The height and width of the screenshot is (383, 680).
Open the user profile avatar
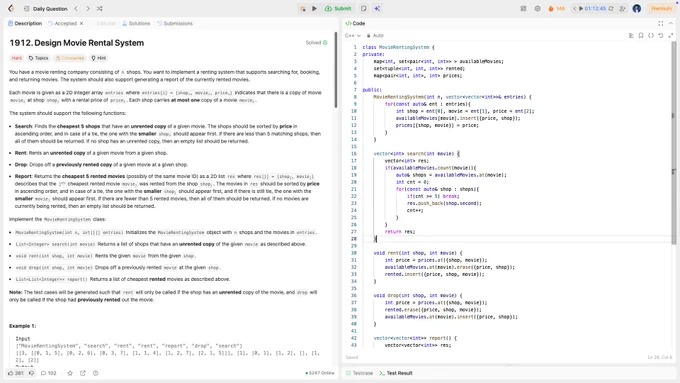coord(637,9)
